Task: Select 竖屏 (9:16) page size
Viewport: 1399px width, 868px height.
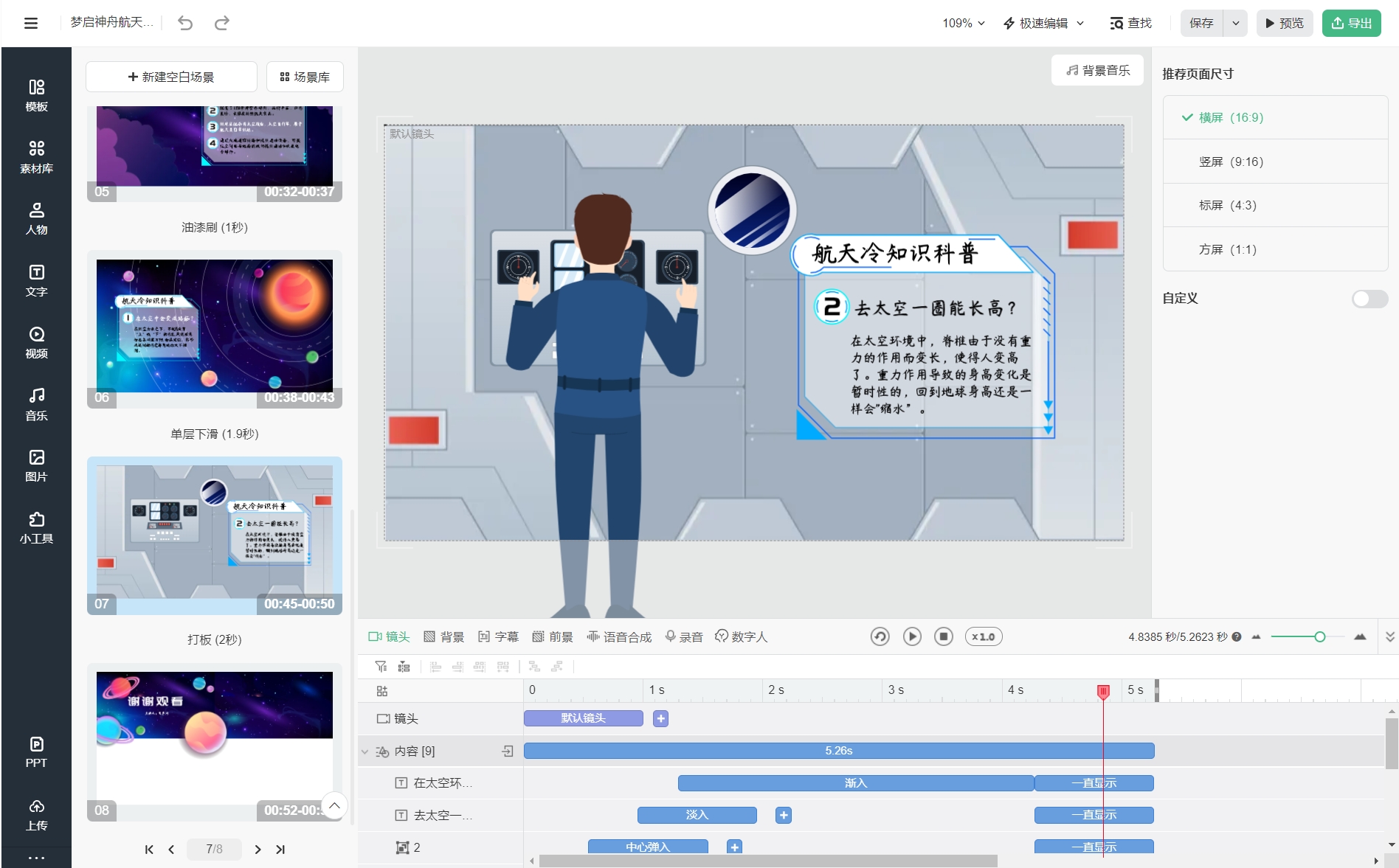Action: tap(1276, 162)
